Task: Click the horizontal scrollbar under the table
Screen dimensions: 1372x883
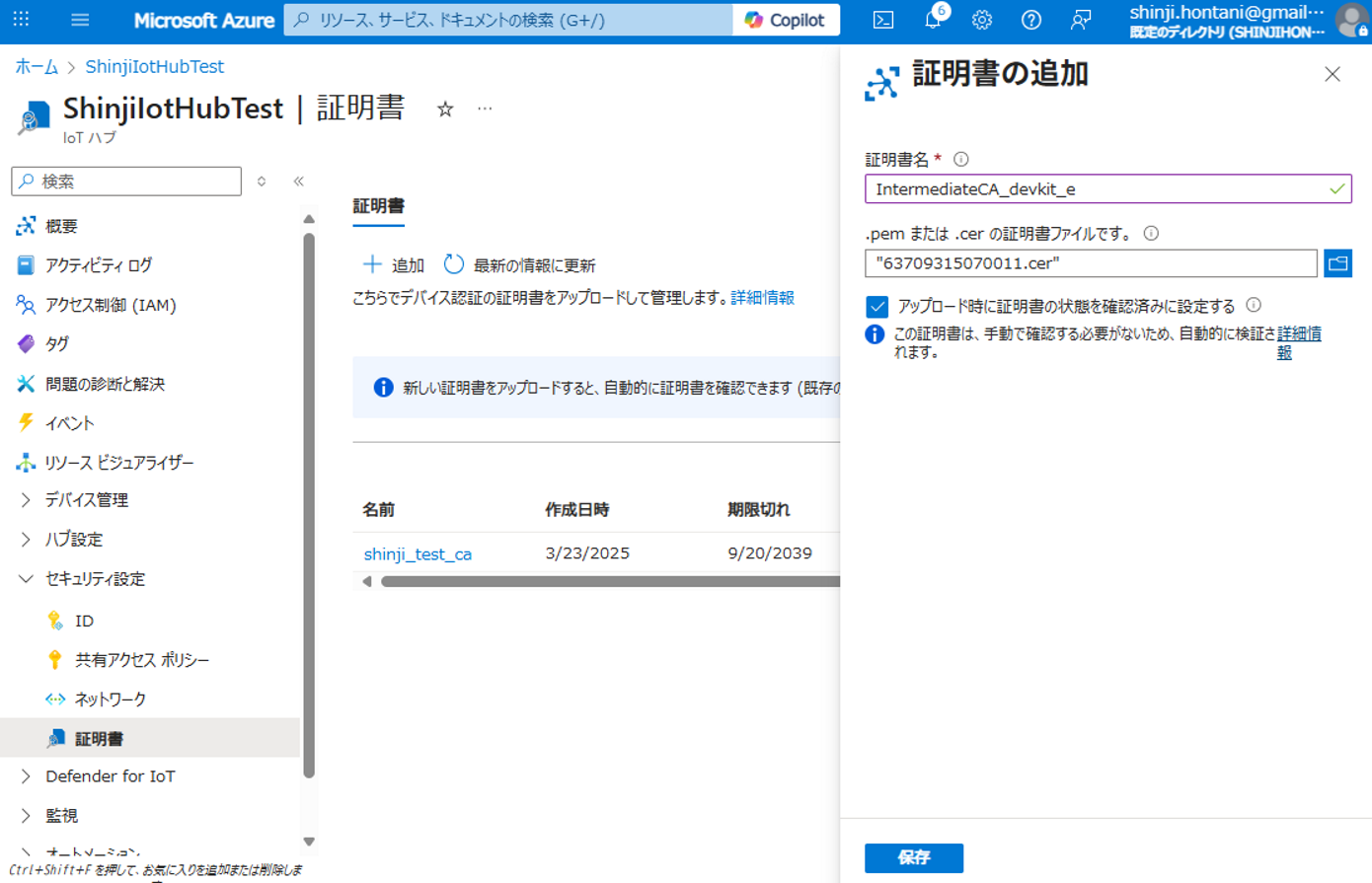Action: point(610,581)
